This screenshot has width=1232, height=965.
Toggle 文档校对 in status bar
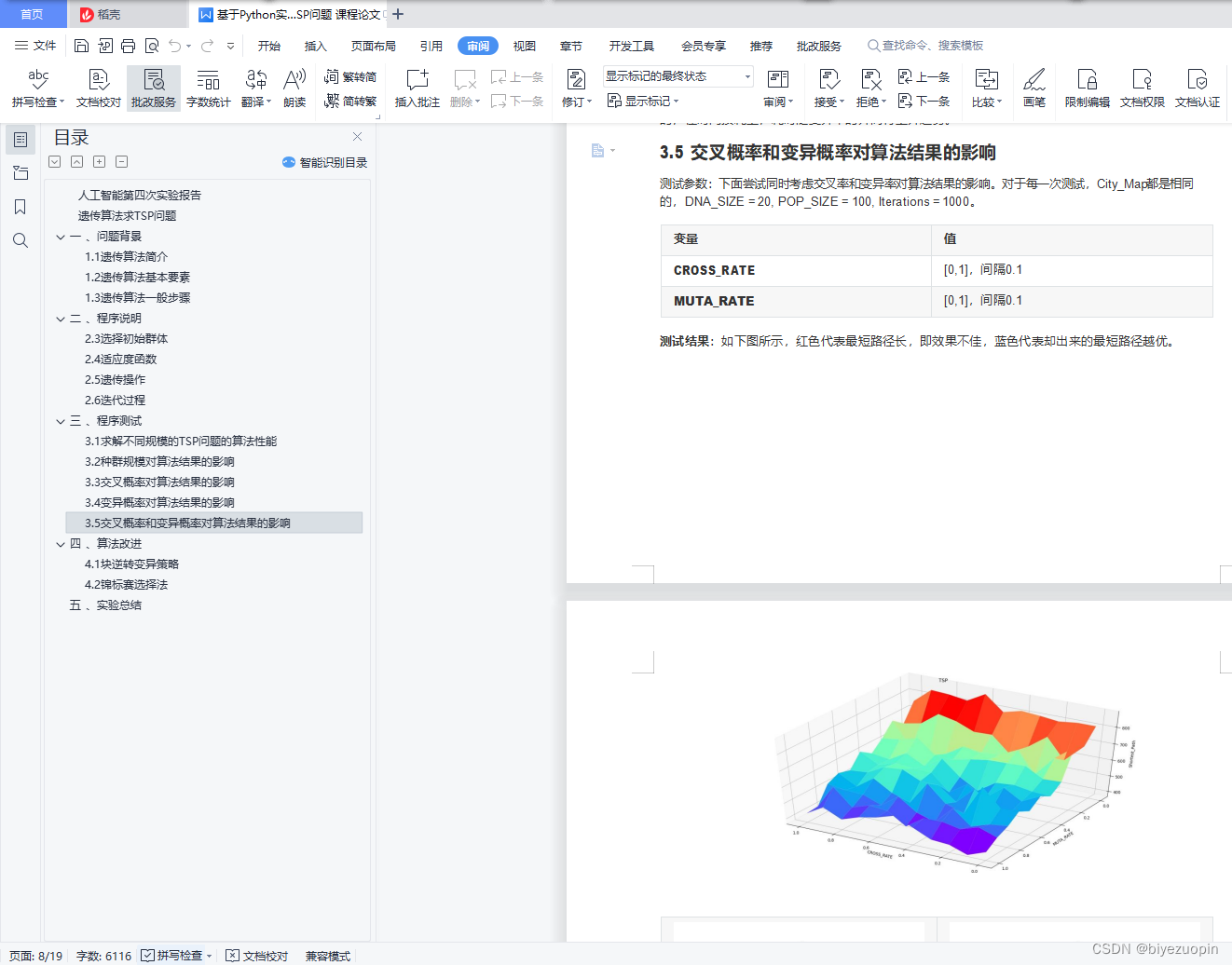(x=257, y=956)
